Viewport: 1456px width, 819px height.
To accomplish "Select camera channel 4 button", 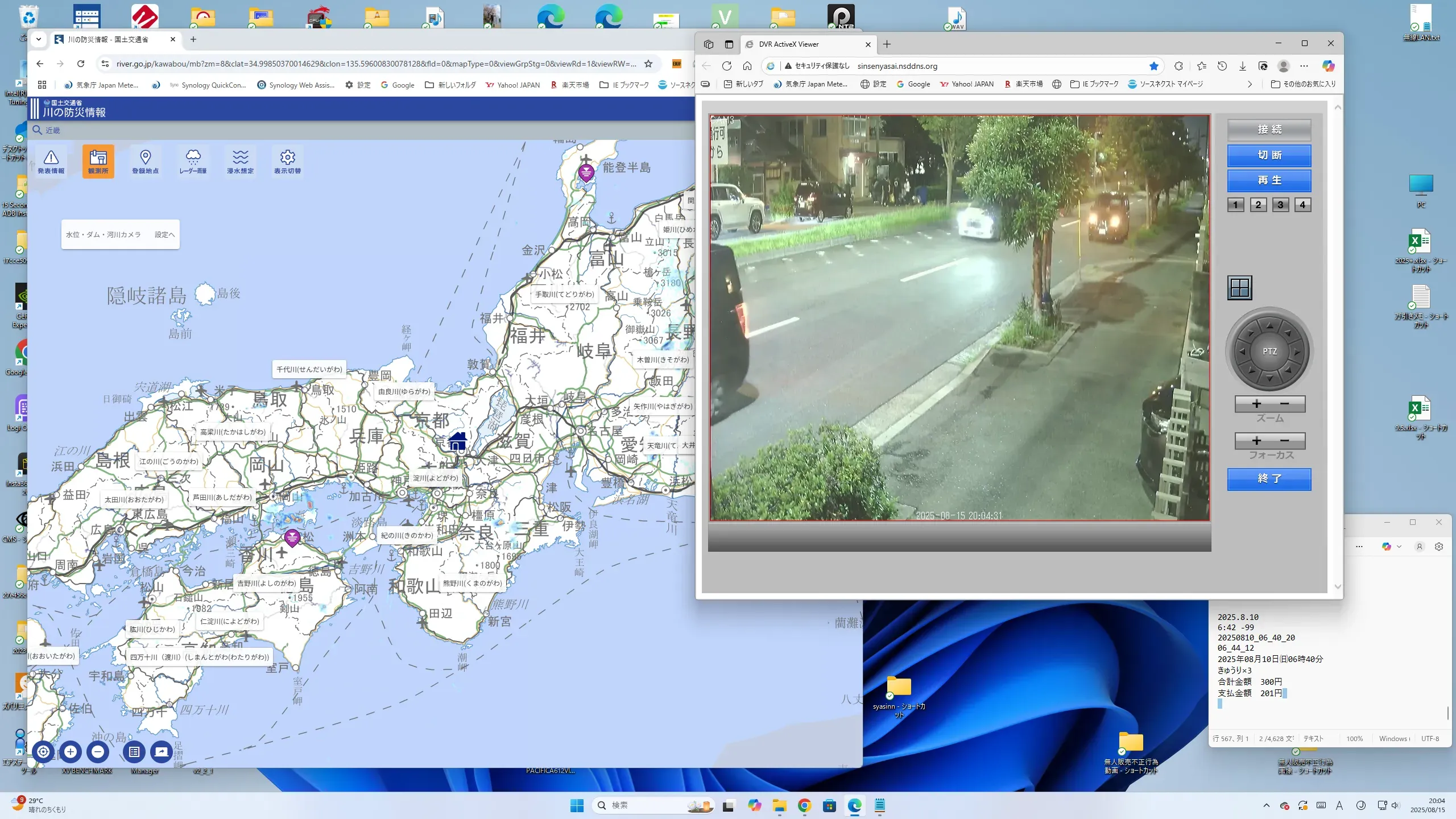I will pos(1302,205).
